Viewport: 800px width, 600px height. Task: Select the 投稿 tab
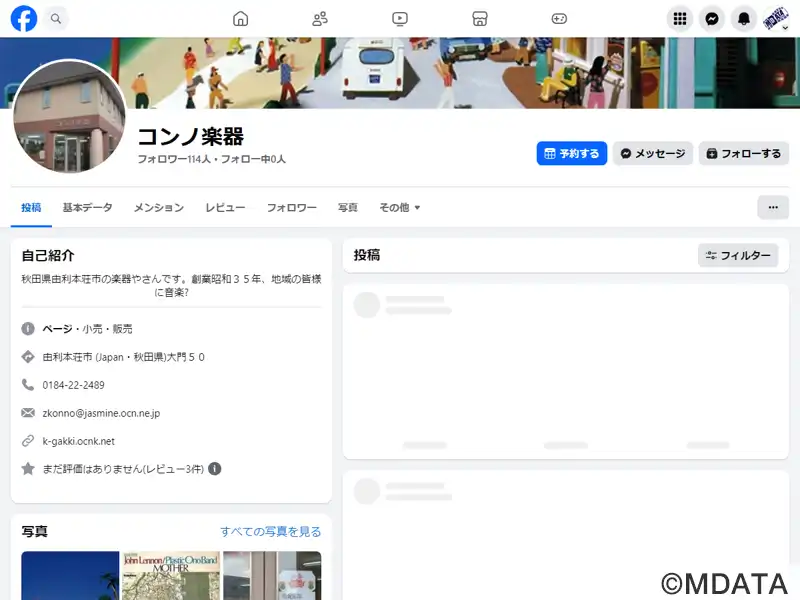31,208
